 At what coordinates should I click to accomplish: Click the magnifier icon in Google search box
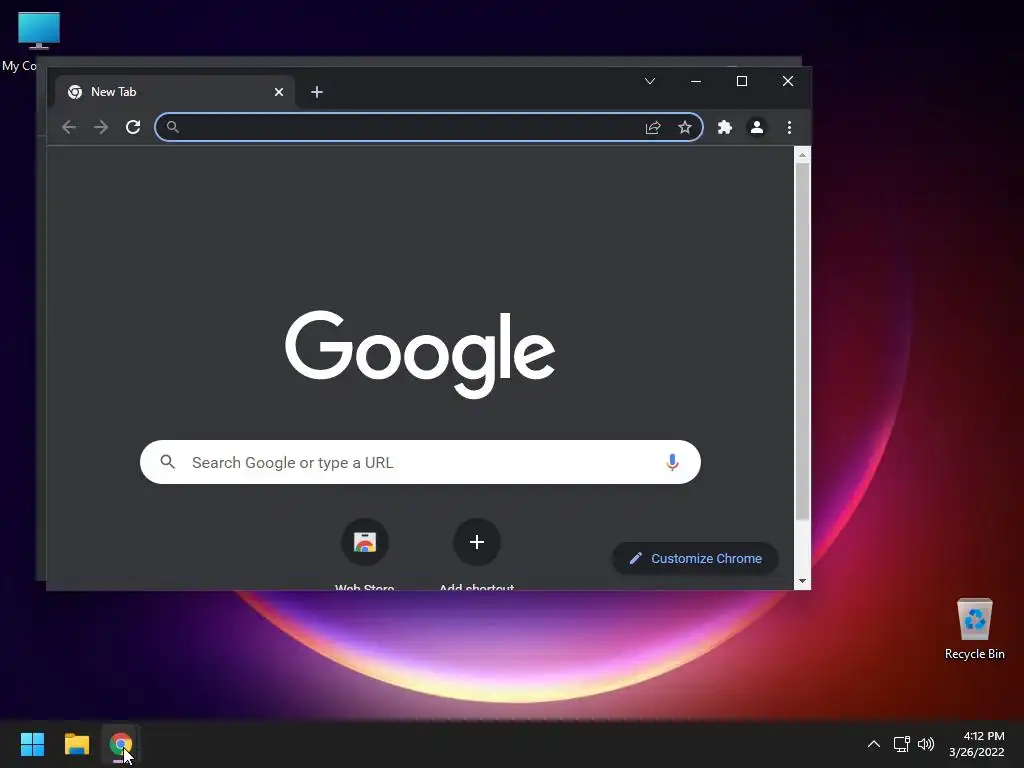pos(168,462)
